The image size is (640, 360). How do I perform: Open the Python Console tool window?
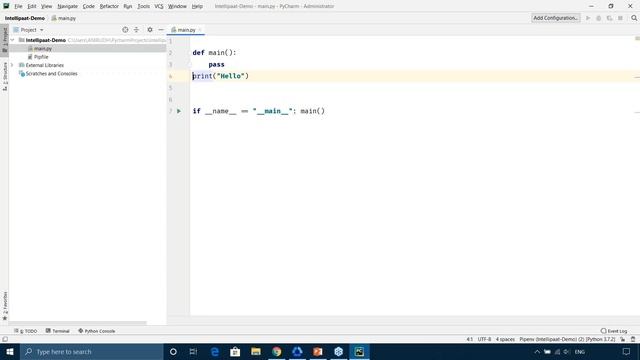(97, 331)
